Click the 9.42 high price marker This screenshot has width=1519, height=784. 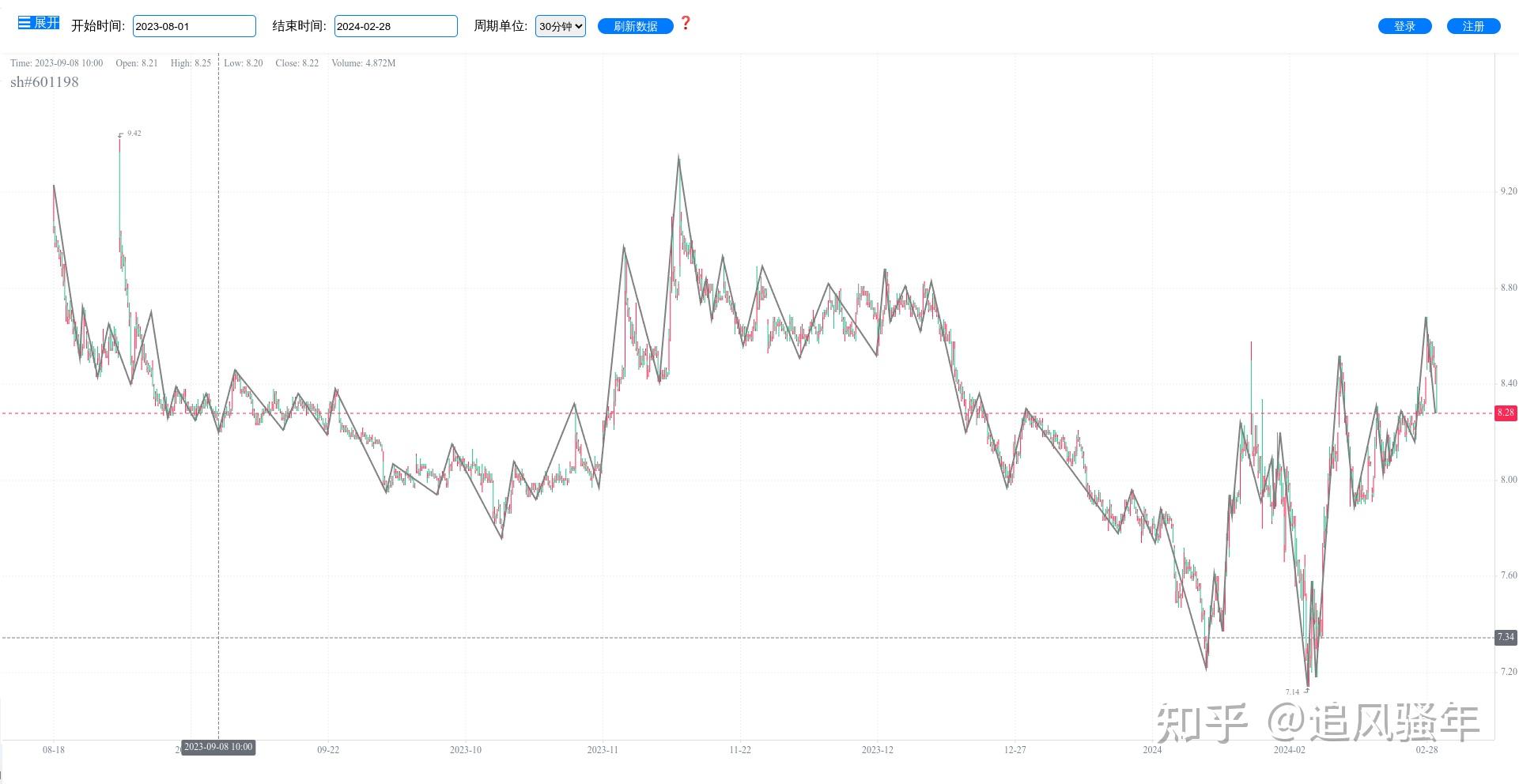[134, 134]
